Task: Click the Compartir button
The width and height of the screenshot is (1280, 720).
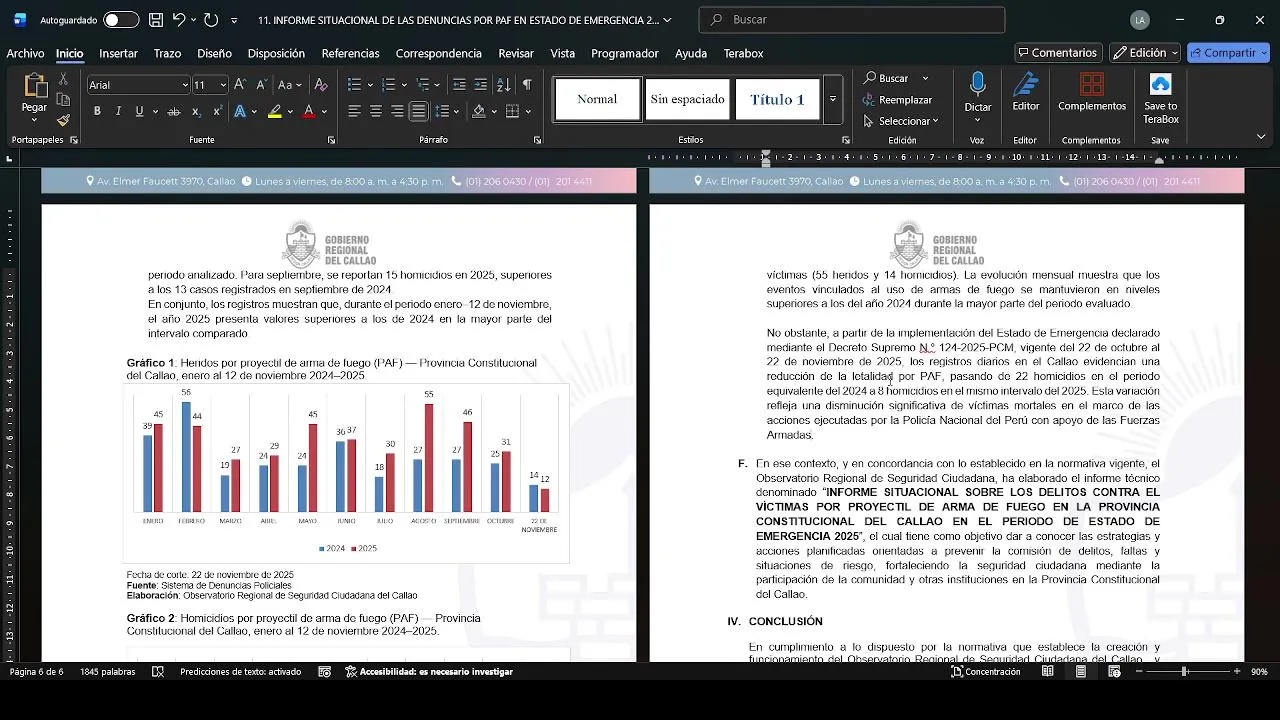Action: pos(1228,53)
